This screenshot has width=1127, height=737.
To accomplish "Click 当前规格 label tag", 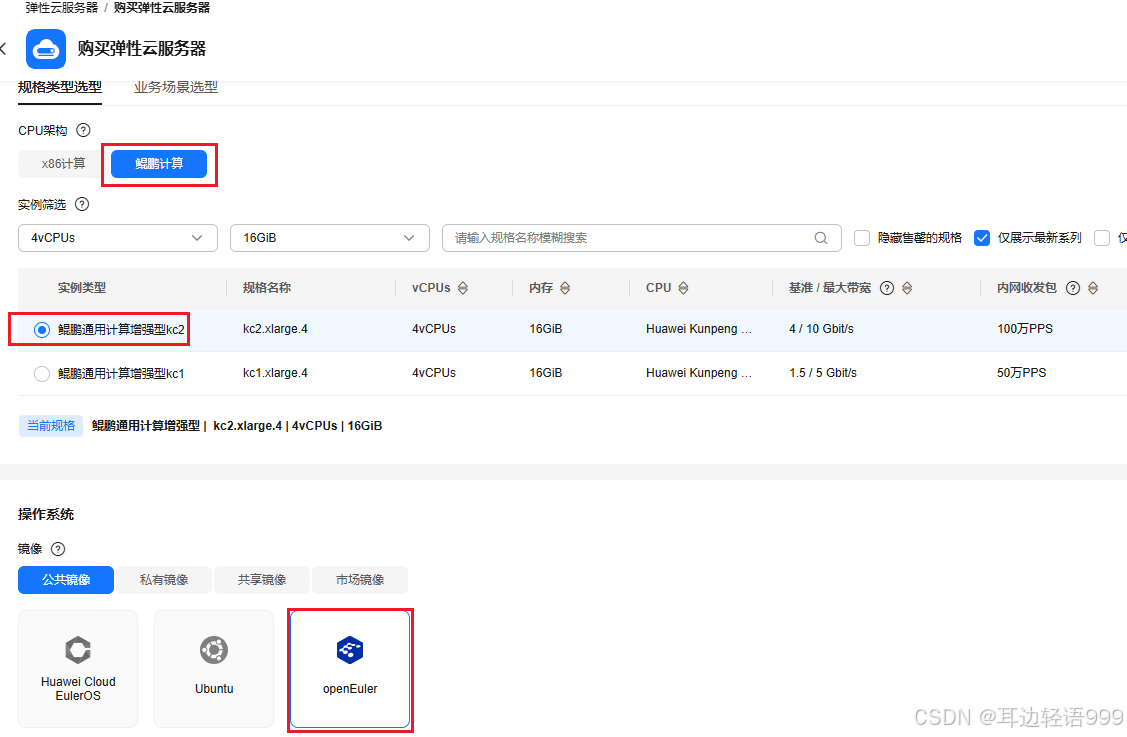I will pos(51,426).
